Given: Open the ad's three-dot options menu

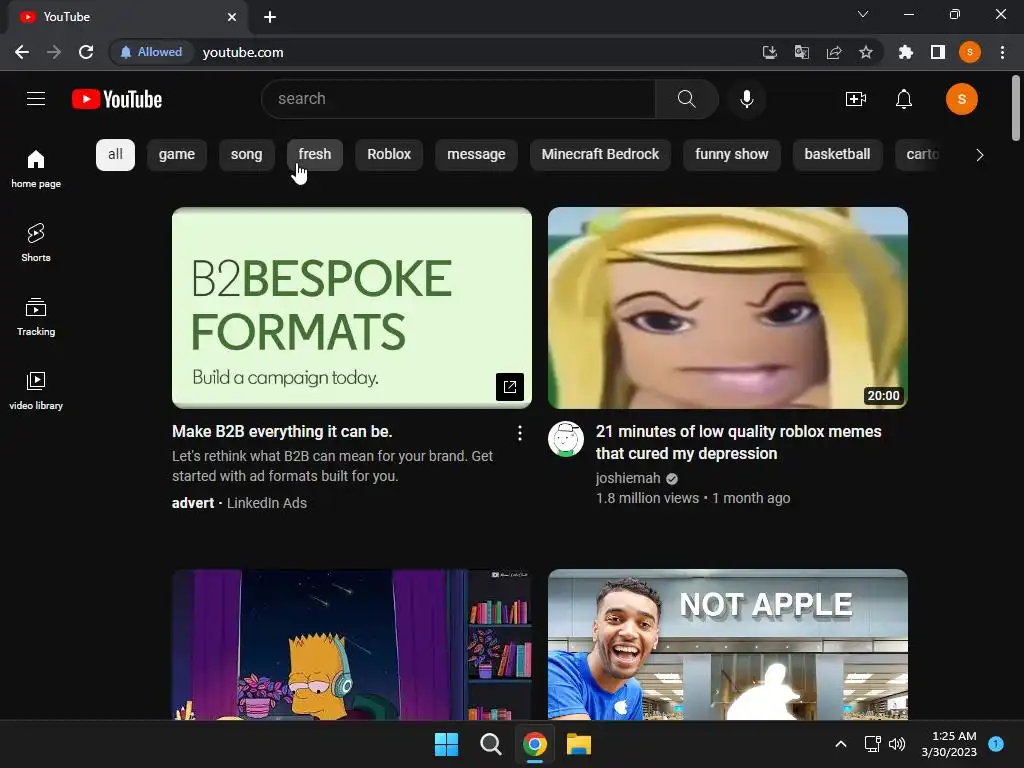Looking at the screenshot, I should [519, 433].
